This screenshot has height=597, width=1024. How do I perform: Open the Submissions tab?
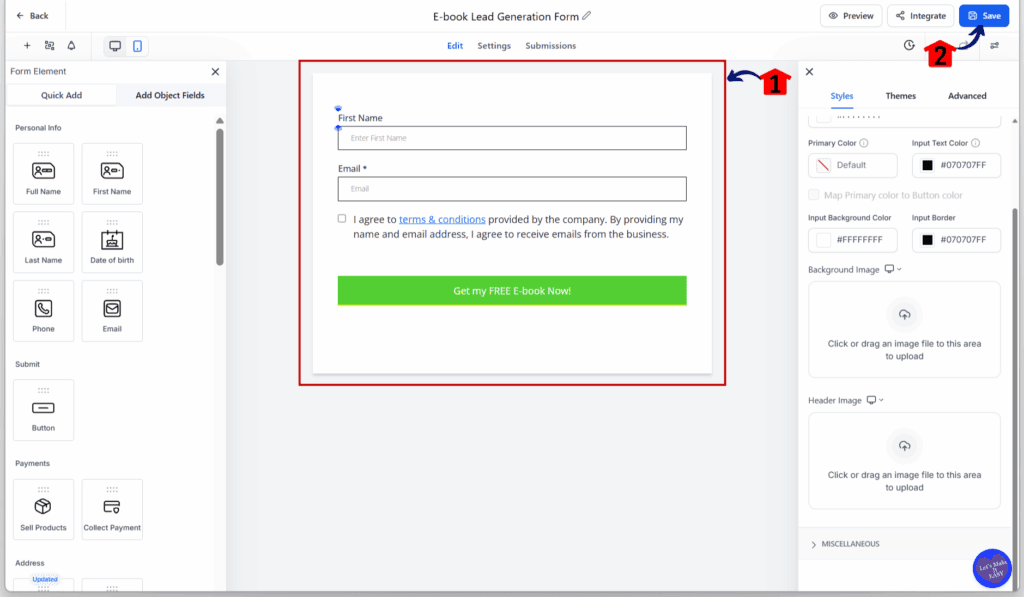click(550, 46)
